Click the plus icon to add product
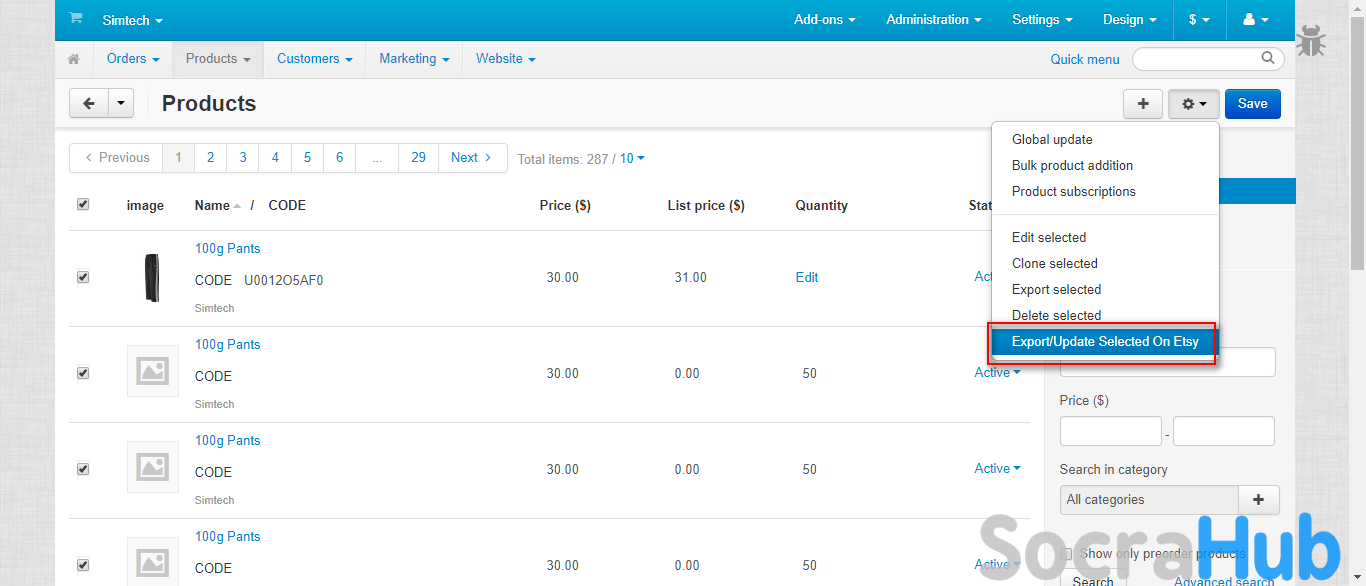Viewport: 1366px width, 586px height. click(1143, 103)
